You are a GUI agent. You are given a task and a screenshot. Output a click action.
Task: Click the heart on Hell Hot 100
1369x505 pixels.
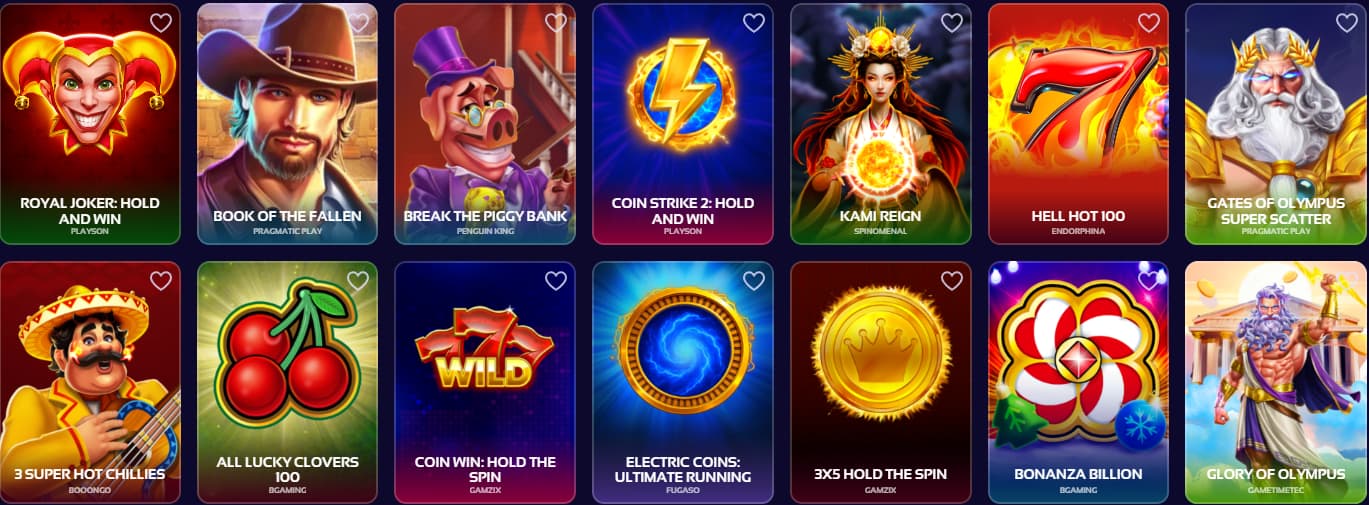click(x=1149, y=22)
